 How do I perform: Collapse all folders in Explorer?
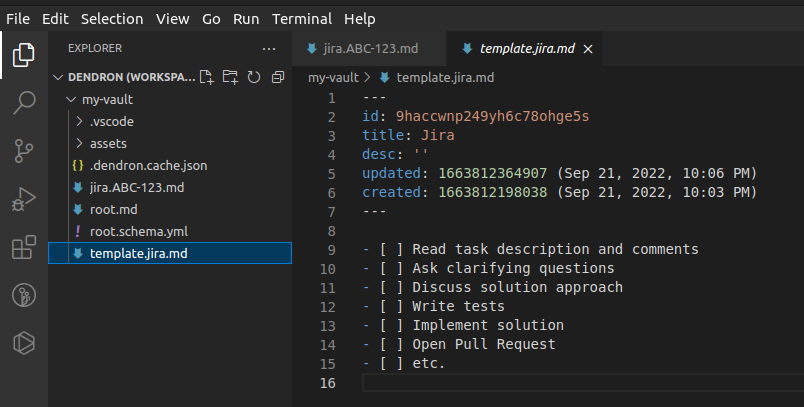click(278, 77)
